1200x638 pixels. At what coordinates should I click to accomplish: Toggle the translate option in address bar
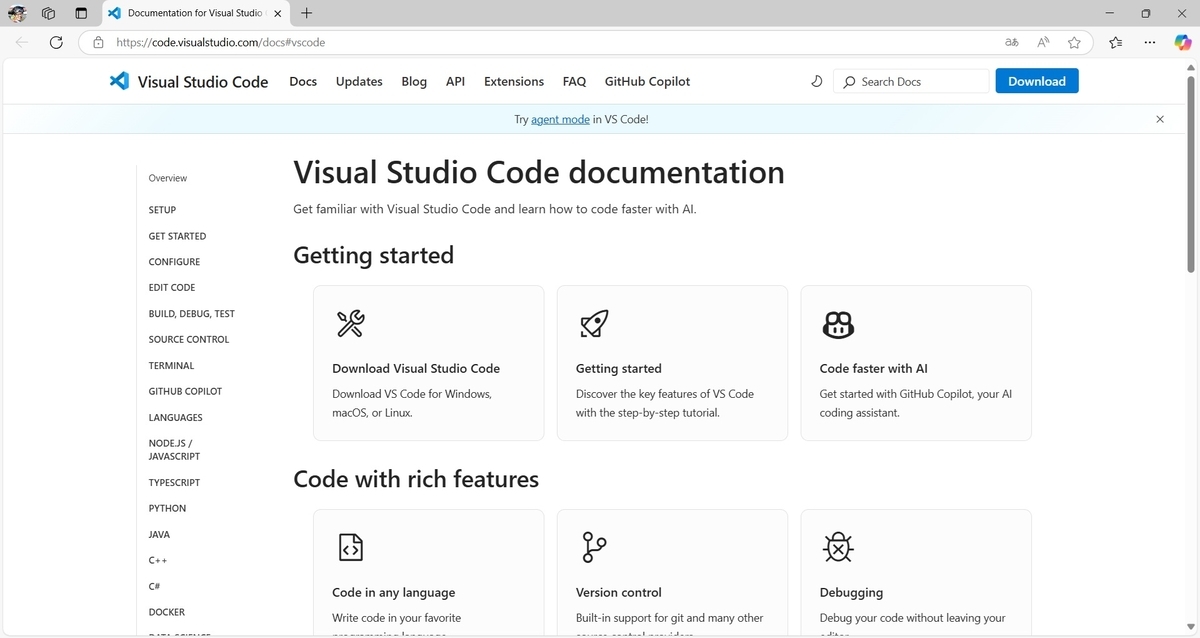coord(1011,42)
